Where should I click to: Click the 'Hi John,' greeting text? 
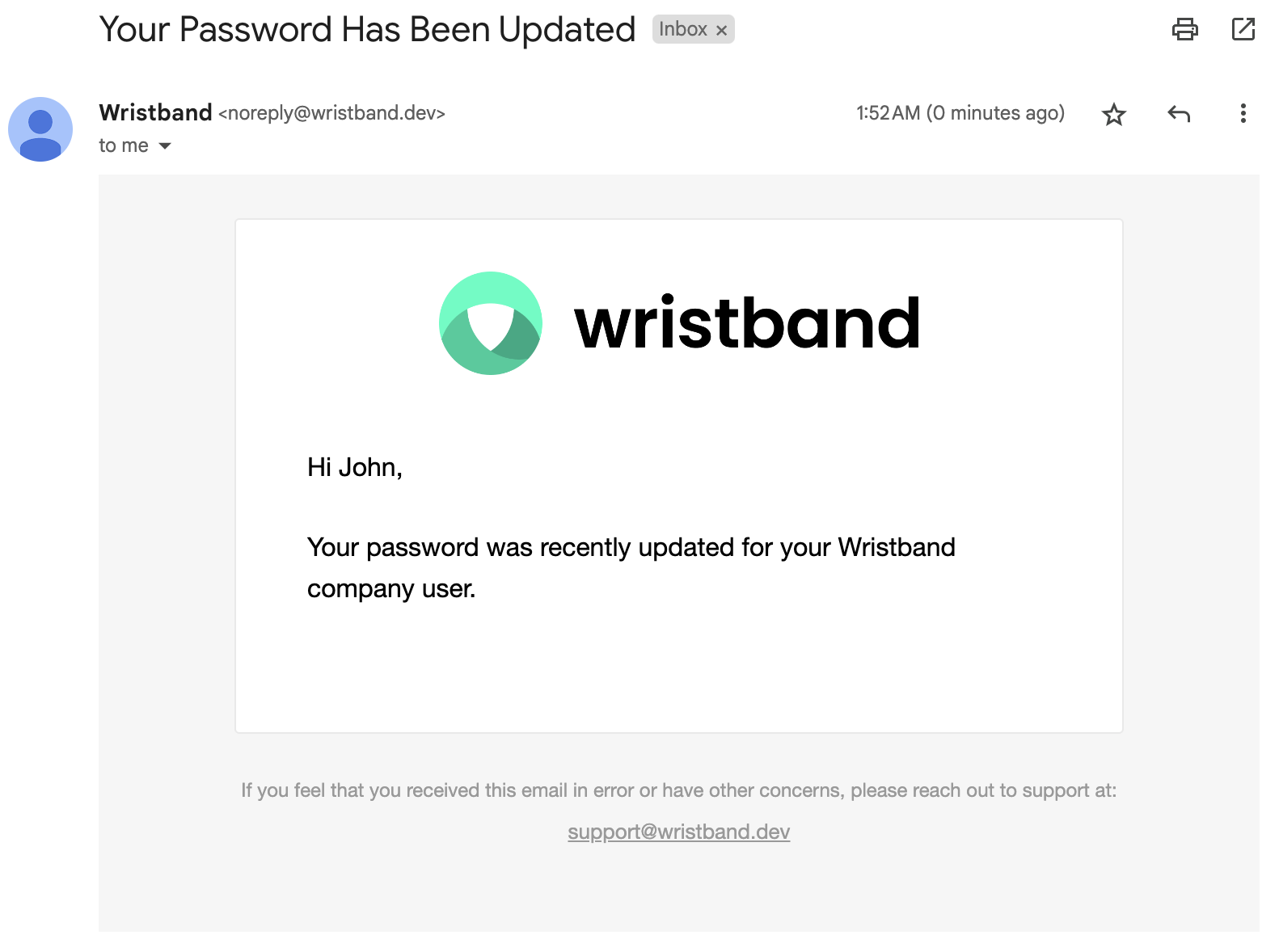pos(355,467)
